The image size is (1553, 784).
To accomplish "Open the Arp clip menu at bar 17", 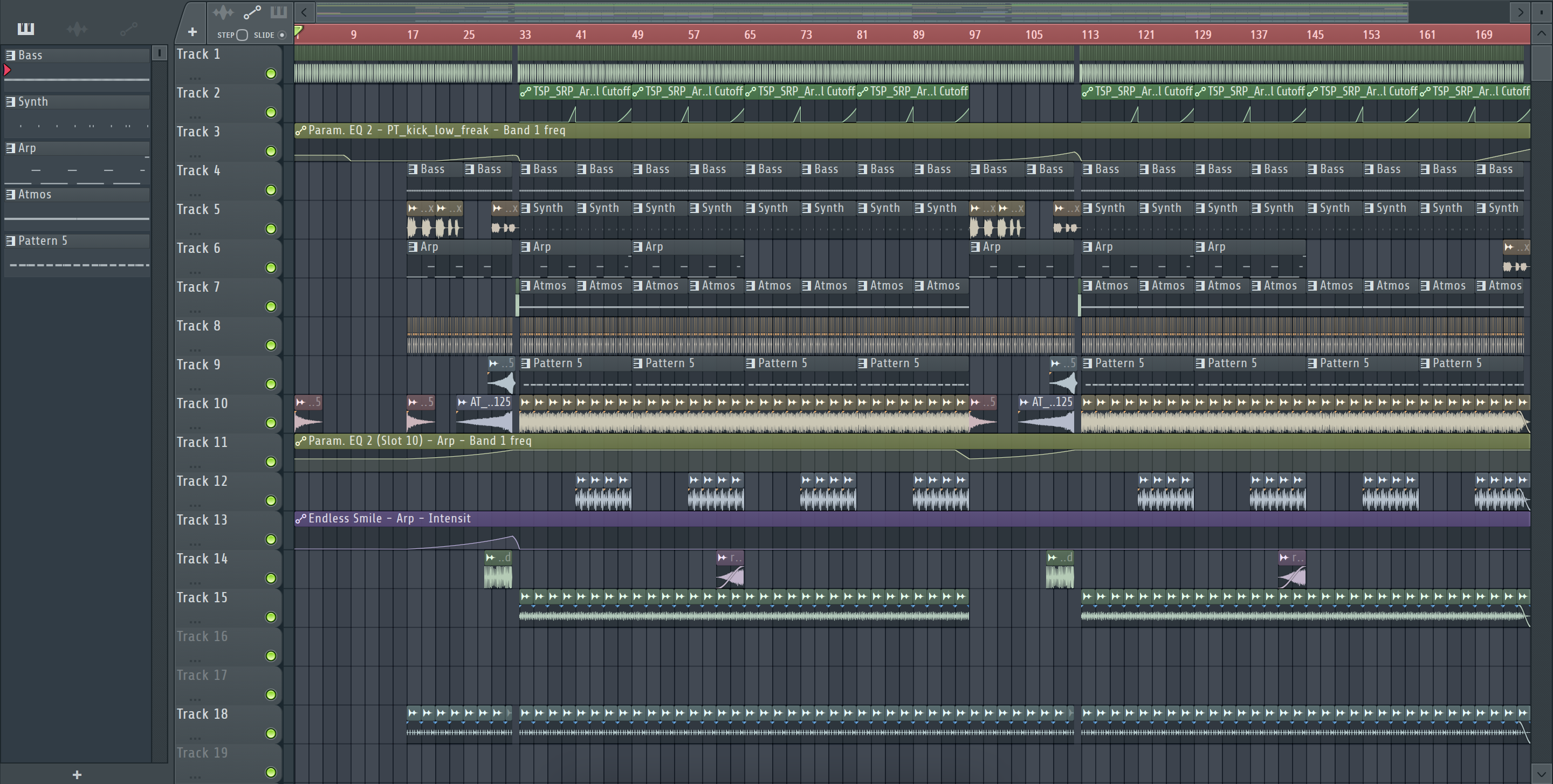I will tap(413, 247).
